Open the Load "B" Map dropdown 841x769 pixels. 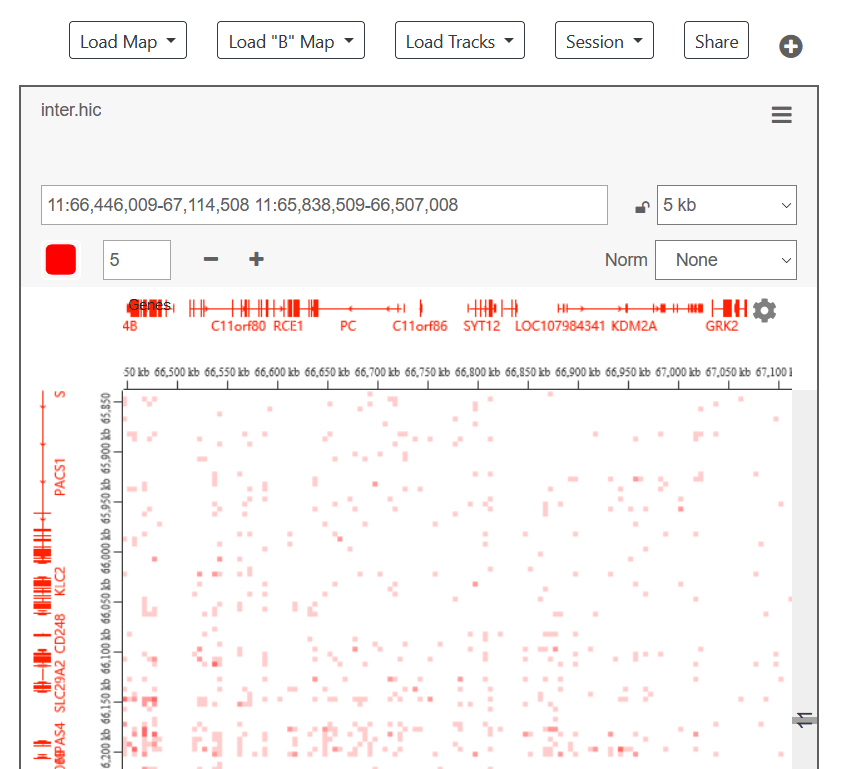pos(291,41)
